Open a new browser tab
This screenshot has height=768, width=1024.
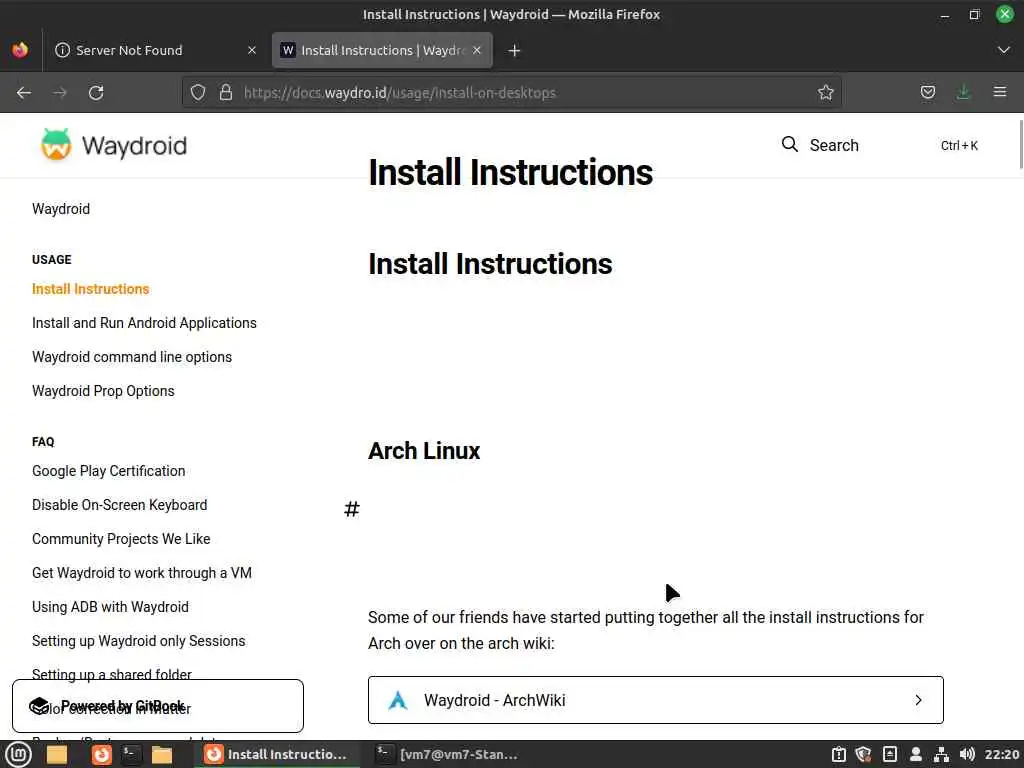[515, 50]
